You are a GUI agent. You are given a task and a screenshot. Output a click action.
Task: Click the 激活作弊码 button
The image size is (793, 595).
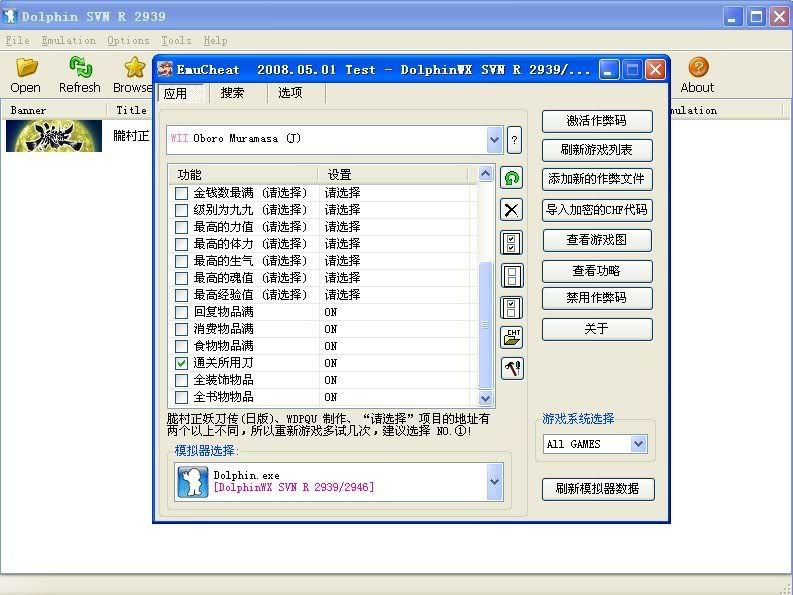(597, 121)
